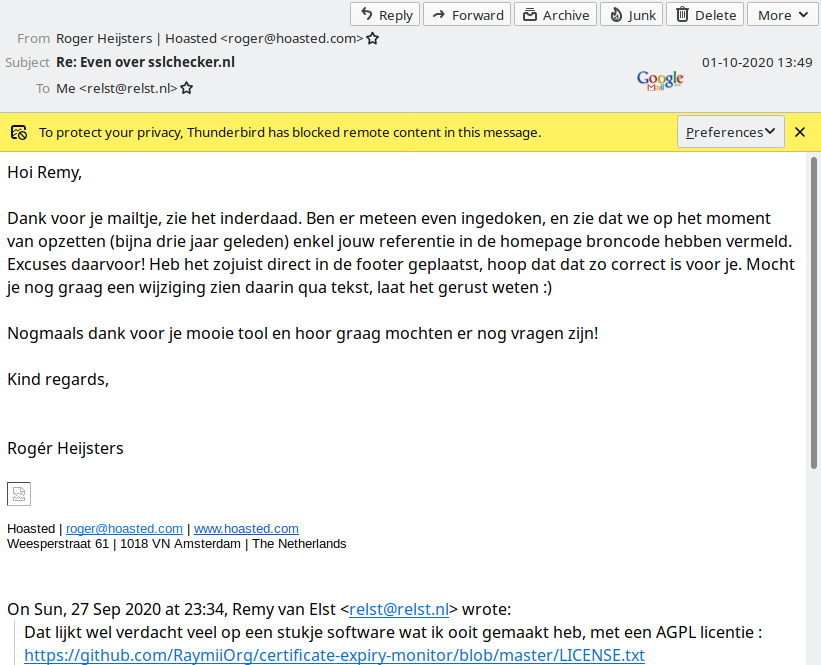
Task: Delete this email
Action: click(x=705, y=15)
